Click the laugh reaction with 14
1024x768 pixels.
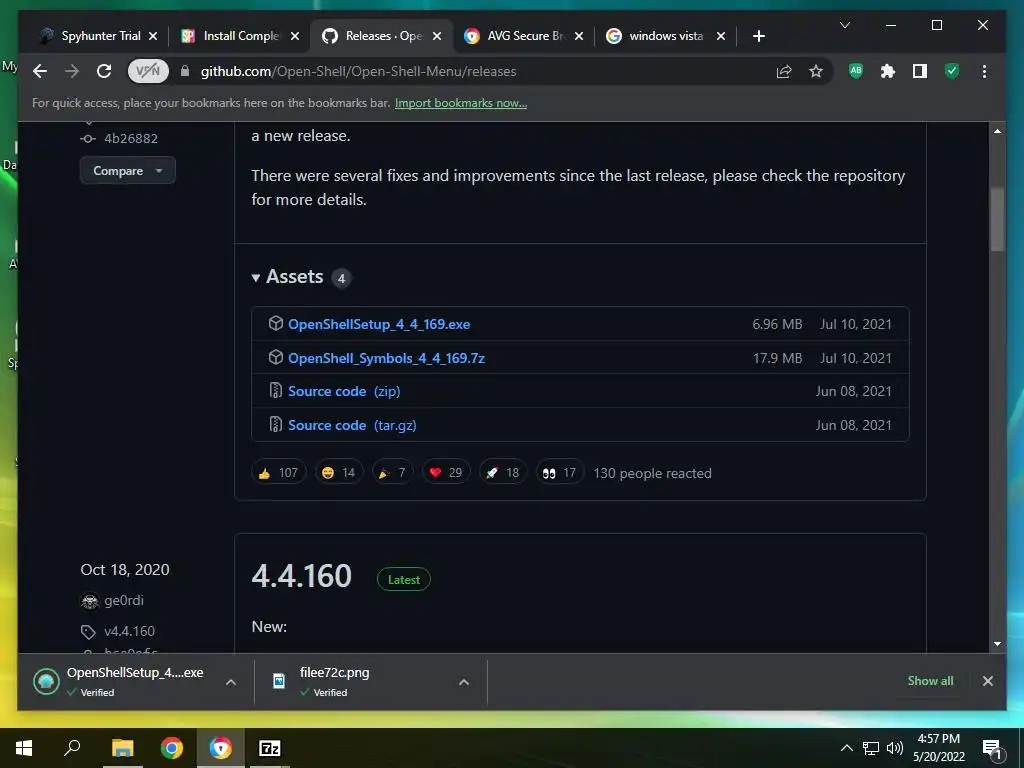point(338,473)
